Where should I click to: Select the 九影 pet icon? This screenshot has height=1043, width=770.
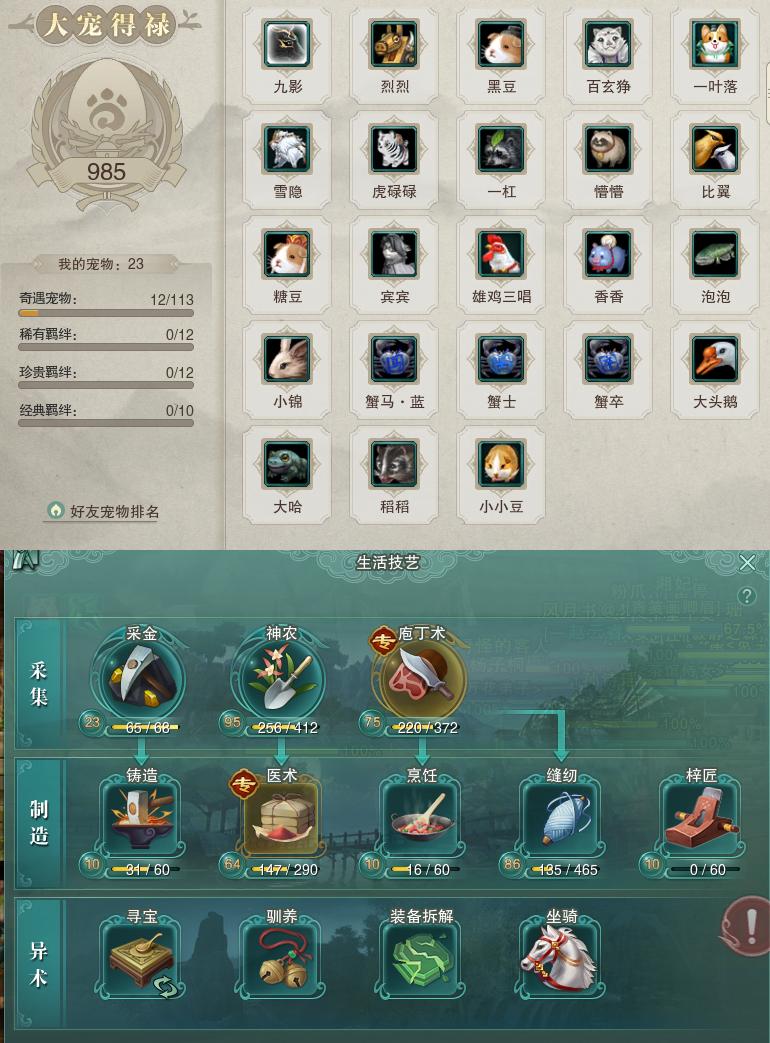287,44
